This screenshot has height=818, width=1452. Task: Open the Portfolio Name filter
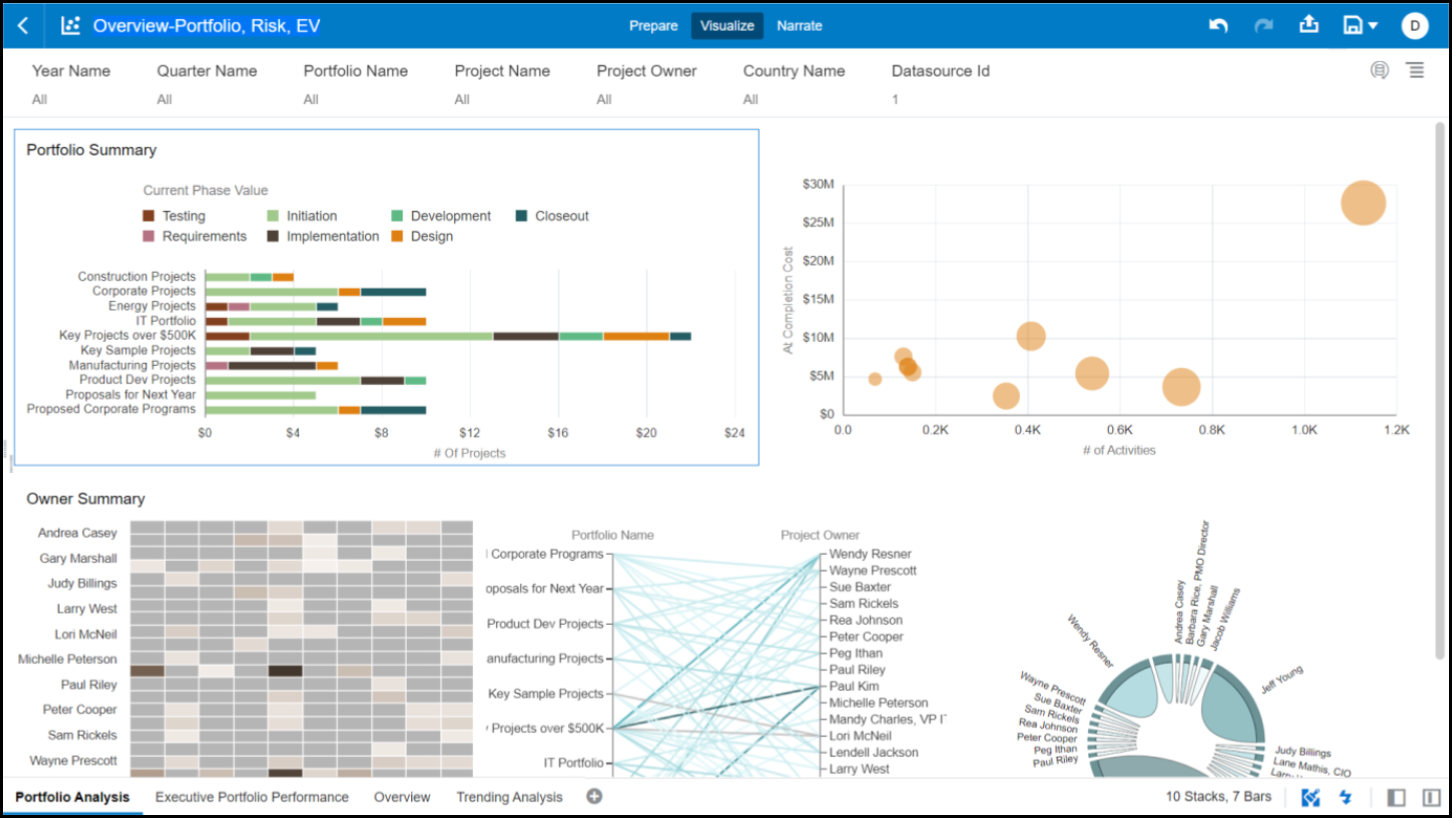(356, 84)
